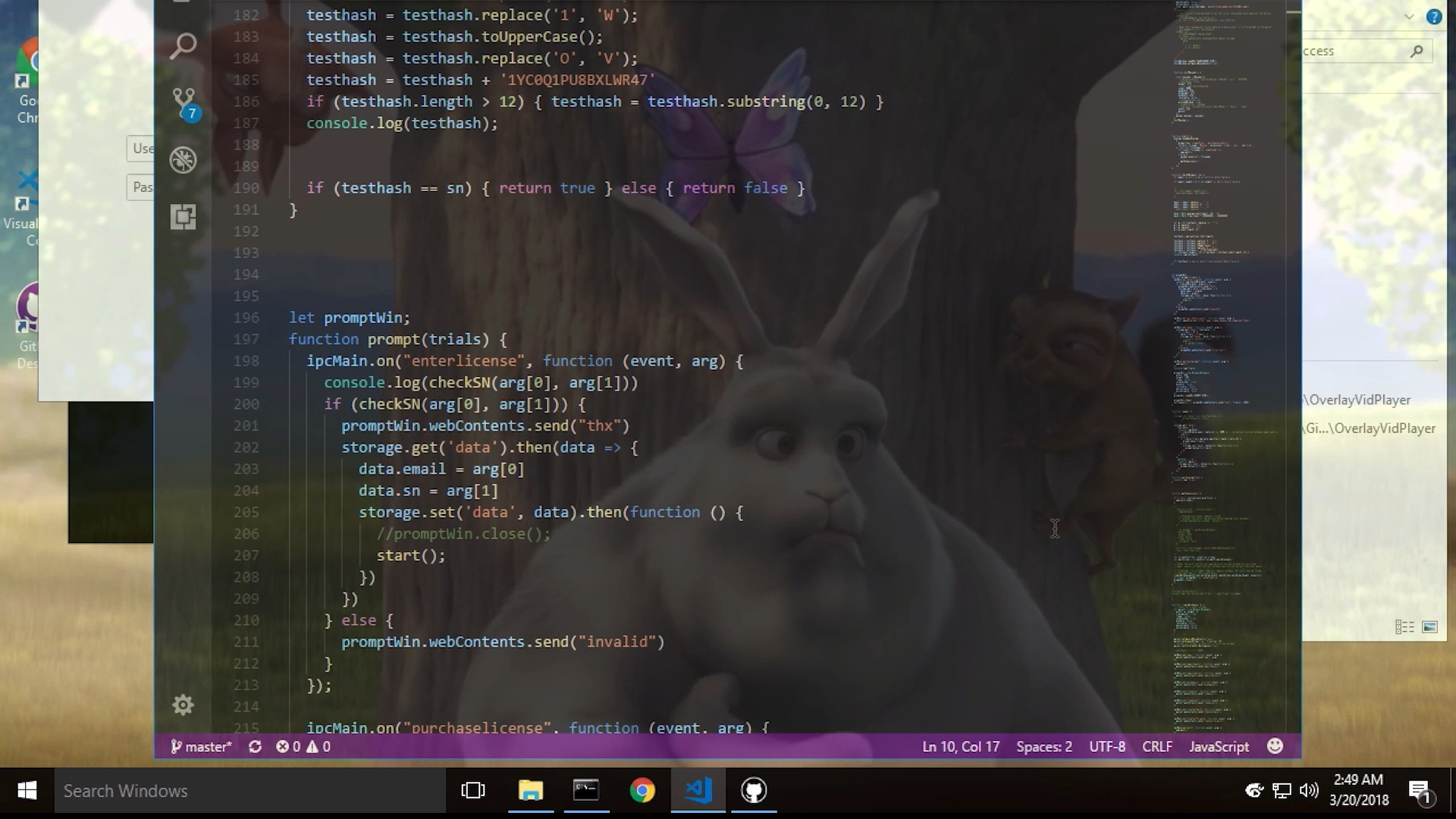The image size is (1456, 819).
Task: Send feedback via the smiley in the status bar
Action: pos(1275,746)
